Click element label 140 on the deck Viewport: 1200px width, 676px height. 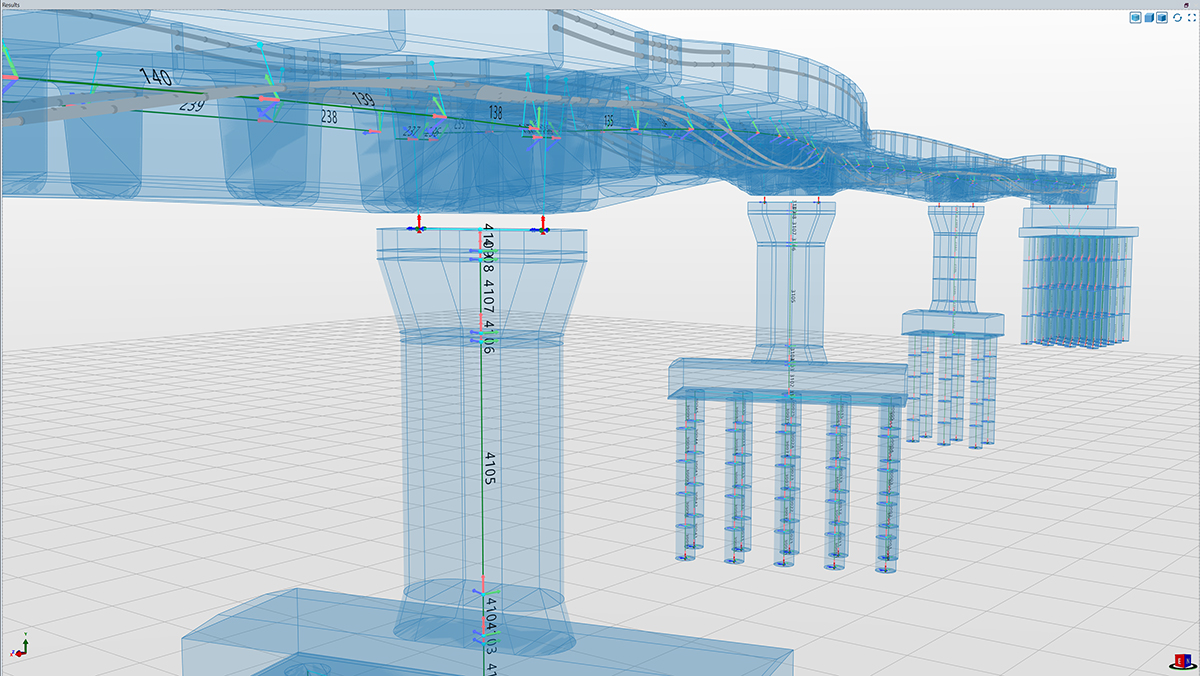(x=155, y=76)
